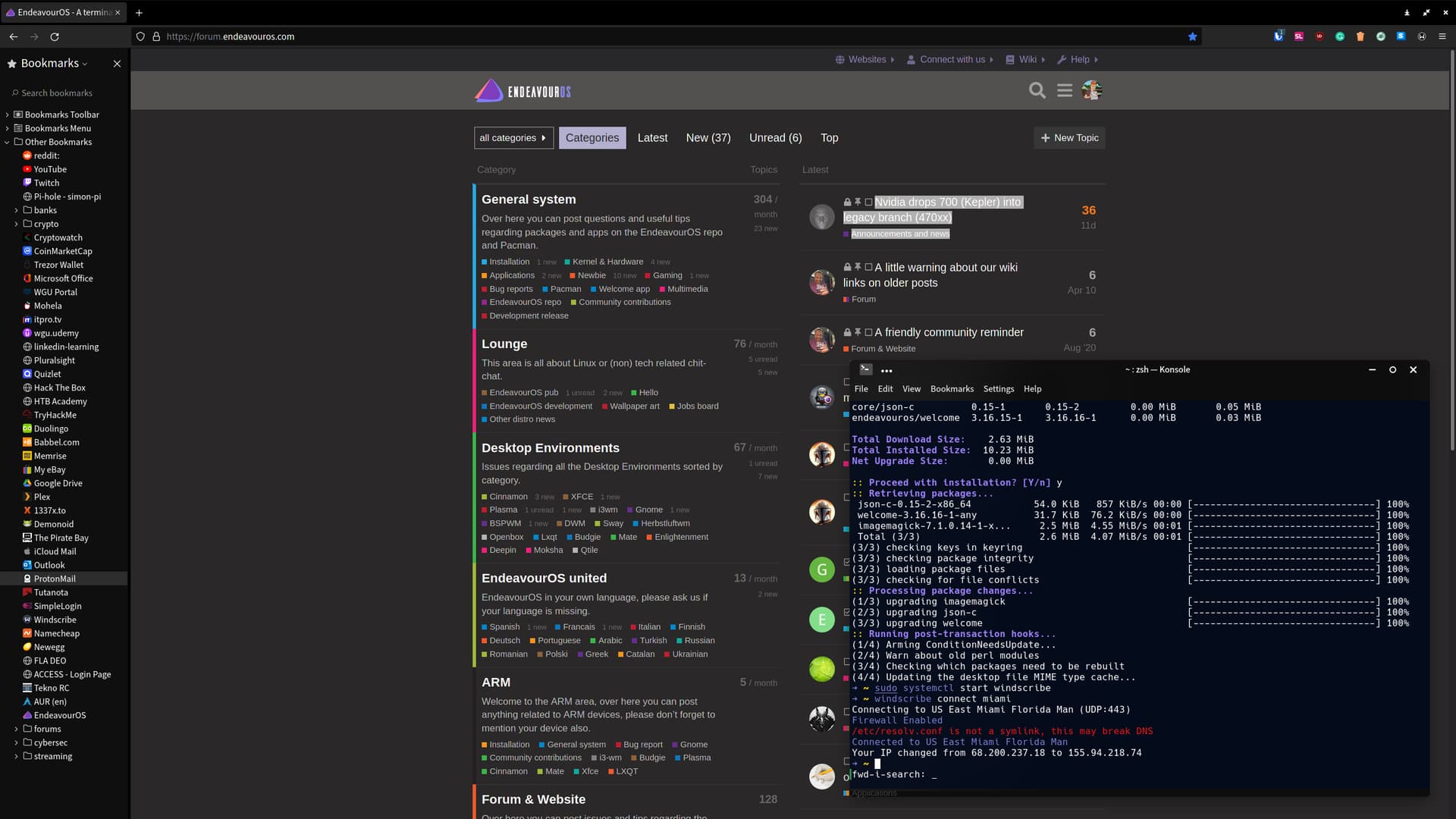Viewport: 1456px width, 819px height.
Task: Open the Plex bookmark
Action: pyautogui.click(x=42, y=497)
